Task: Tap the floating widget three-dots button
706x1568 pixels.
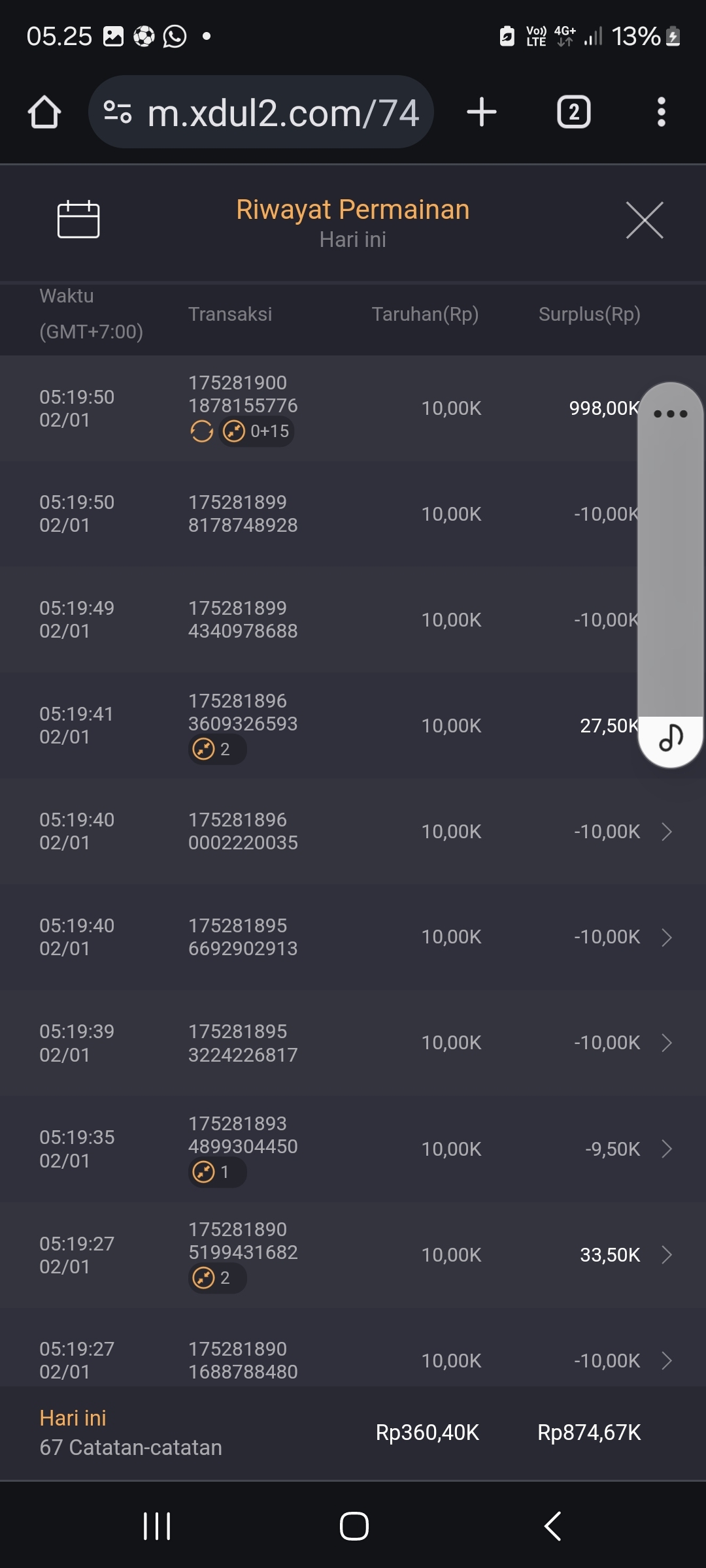Action: [671, 414]
